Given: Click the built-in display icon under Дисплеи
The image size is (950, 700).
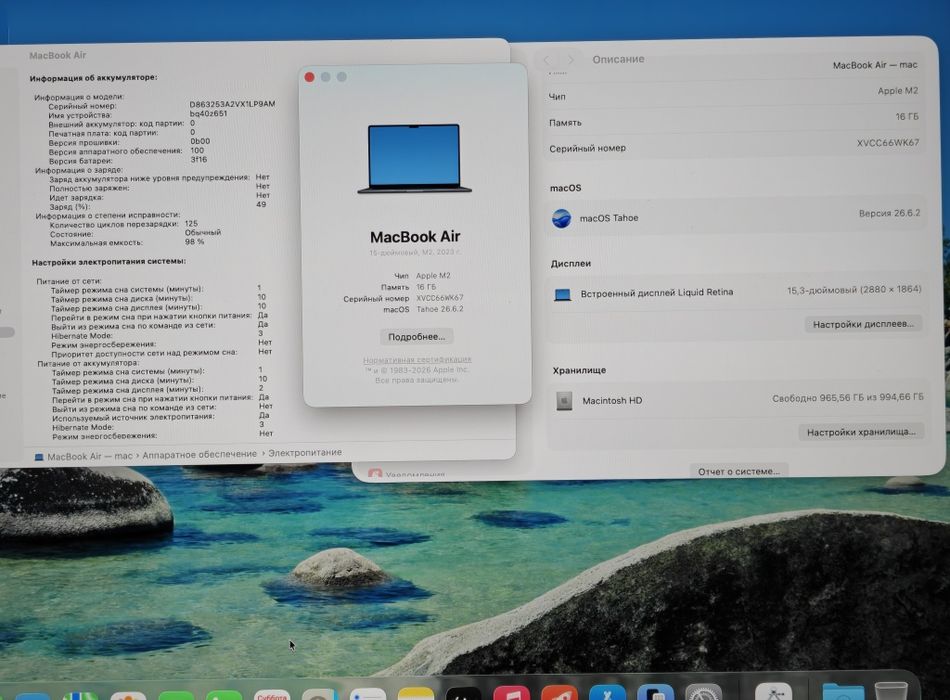Looking at the screenshot, I should pyautogui.click(x=562, y=295).
